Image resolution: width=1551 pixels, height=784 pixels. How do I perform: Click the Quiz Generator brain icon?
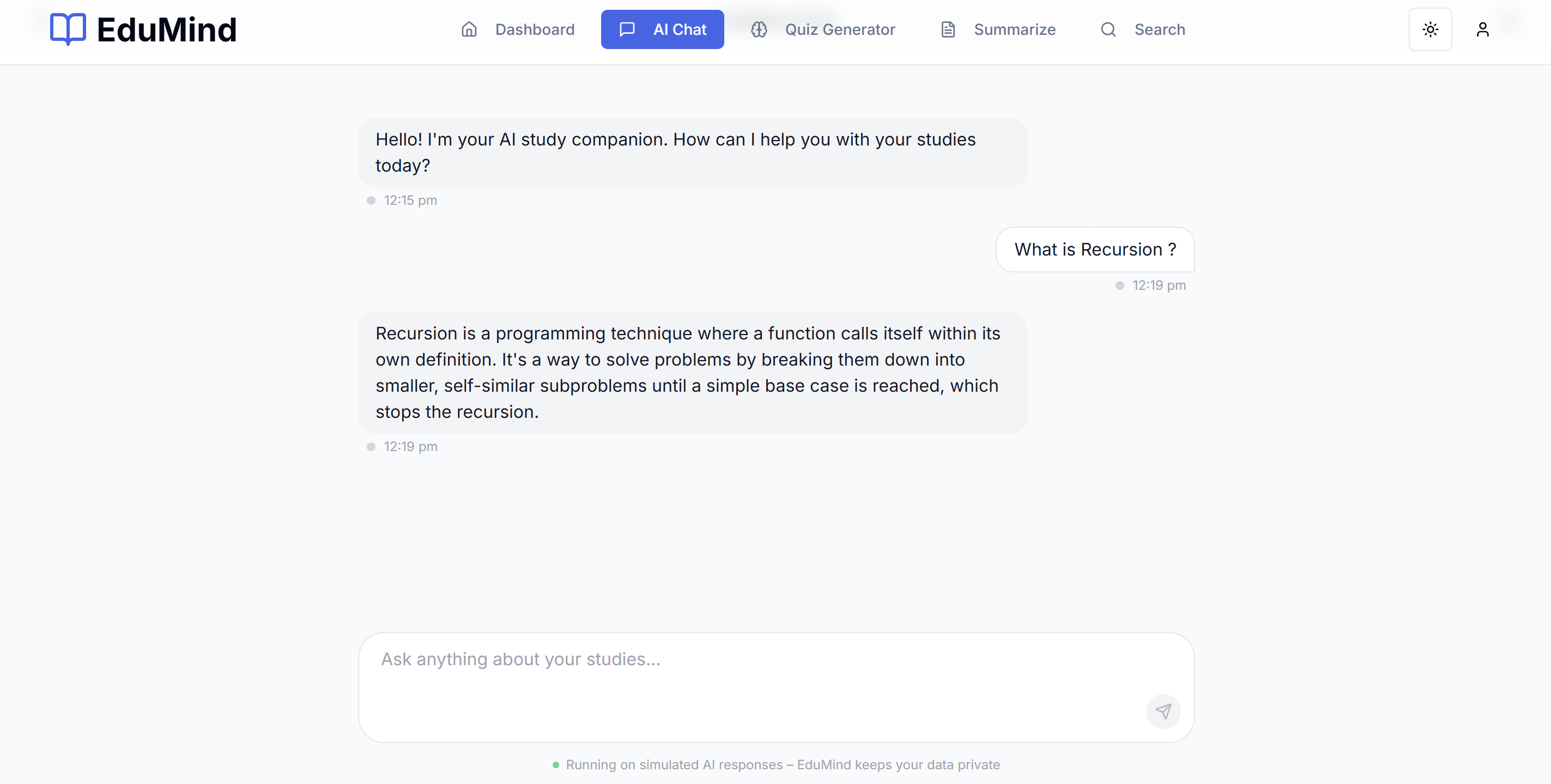point(759,29)
